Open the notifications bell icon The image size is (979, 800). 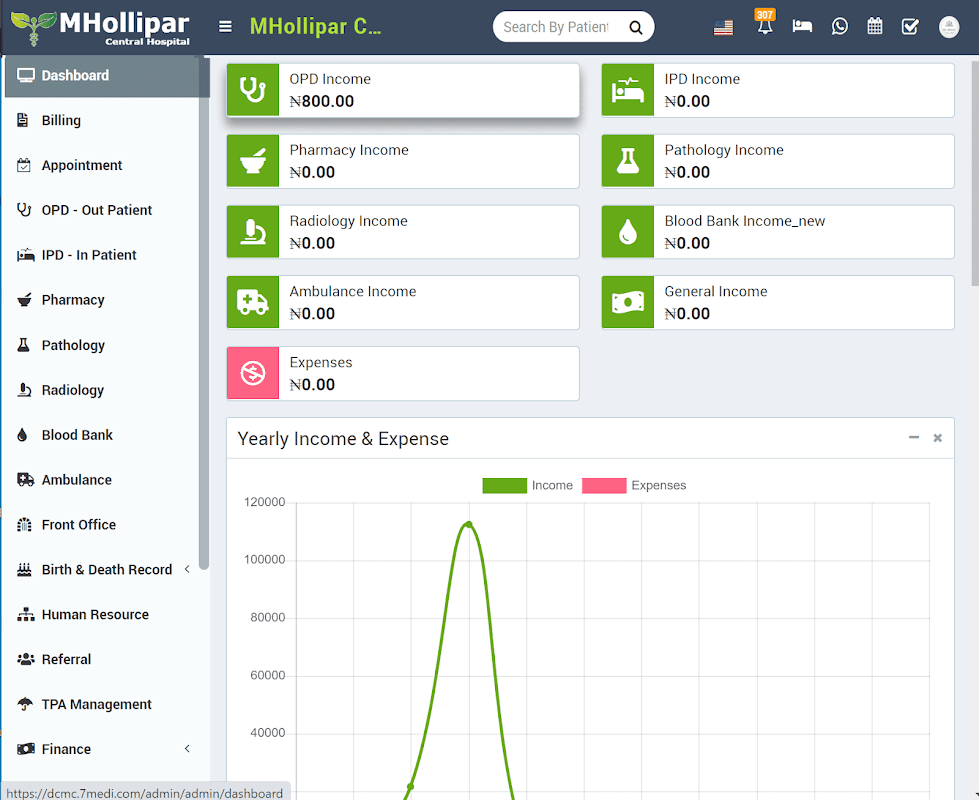pyautogui.click(x=765, y=24)
